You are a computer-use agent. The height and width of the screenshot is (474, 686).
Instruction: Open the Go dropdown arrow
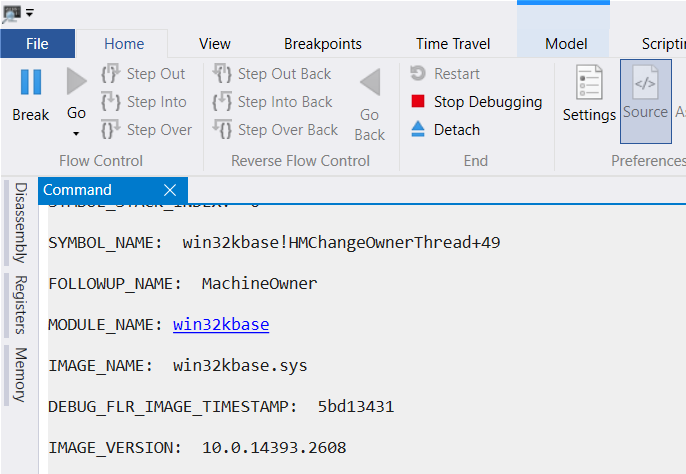(x=76, y=134)
